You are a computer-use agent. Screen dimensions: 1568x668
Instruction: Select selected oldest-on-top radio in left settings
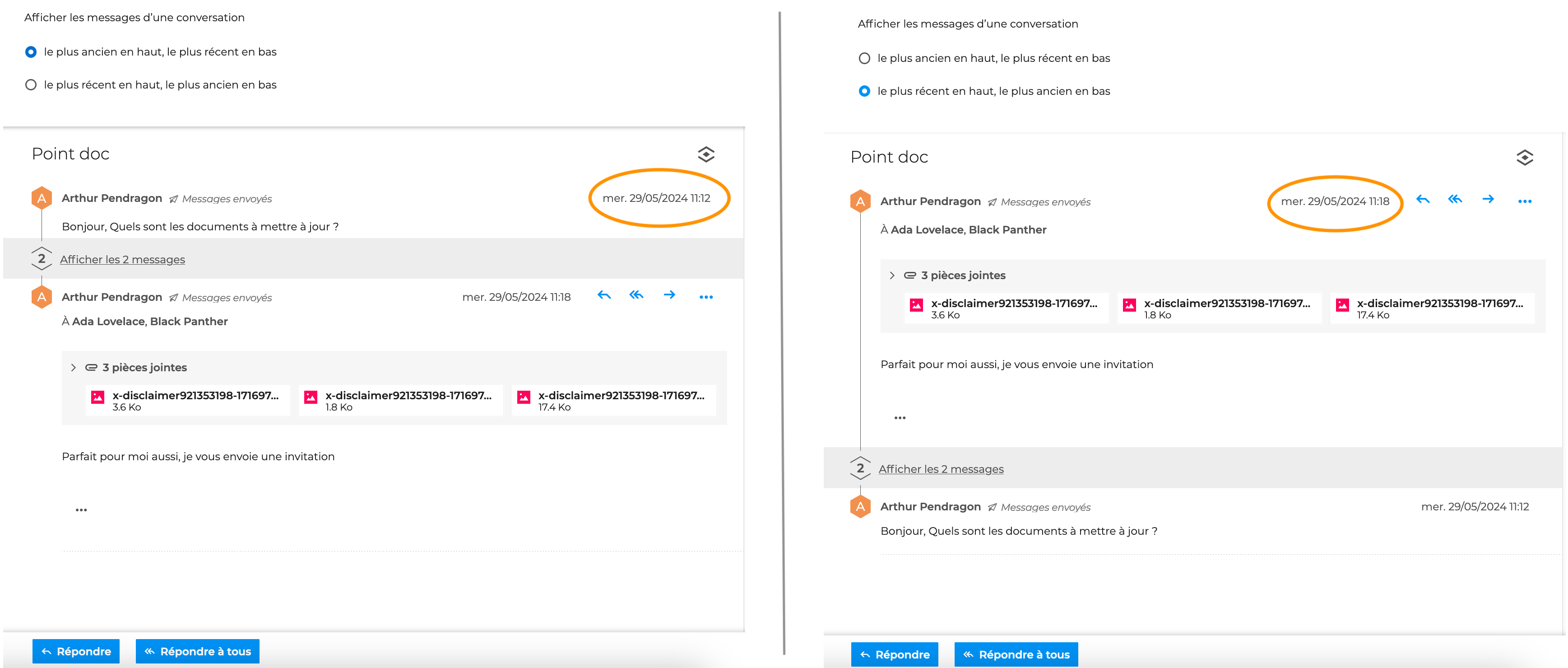31,52
